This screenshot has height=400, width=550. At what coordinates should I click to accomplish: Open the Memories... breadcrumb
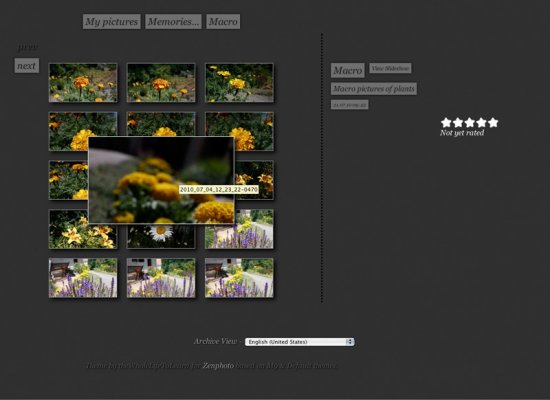tap(173, 22)
